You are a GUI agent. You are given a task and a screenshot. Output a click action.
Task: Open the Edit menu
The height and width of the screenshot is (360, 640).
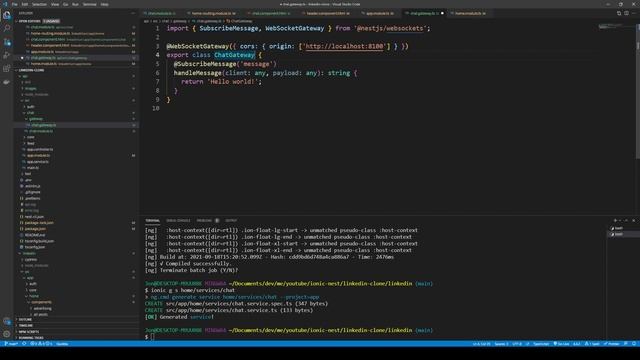pyautogui.click(x=25, y=4)
